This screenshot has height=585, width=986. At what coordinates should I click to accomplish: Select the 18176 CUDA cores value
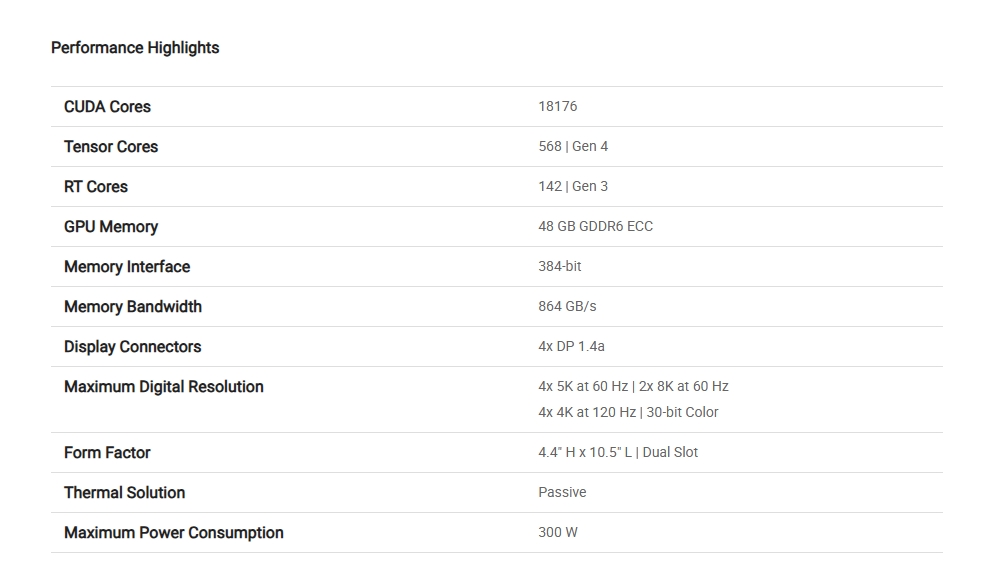point(557,106)
